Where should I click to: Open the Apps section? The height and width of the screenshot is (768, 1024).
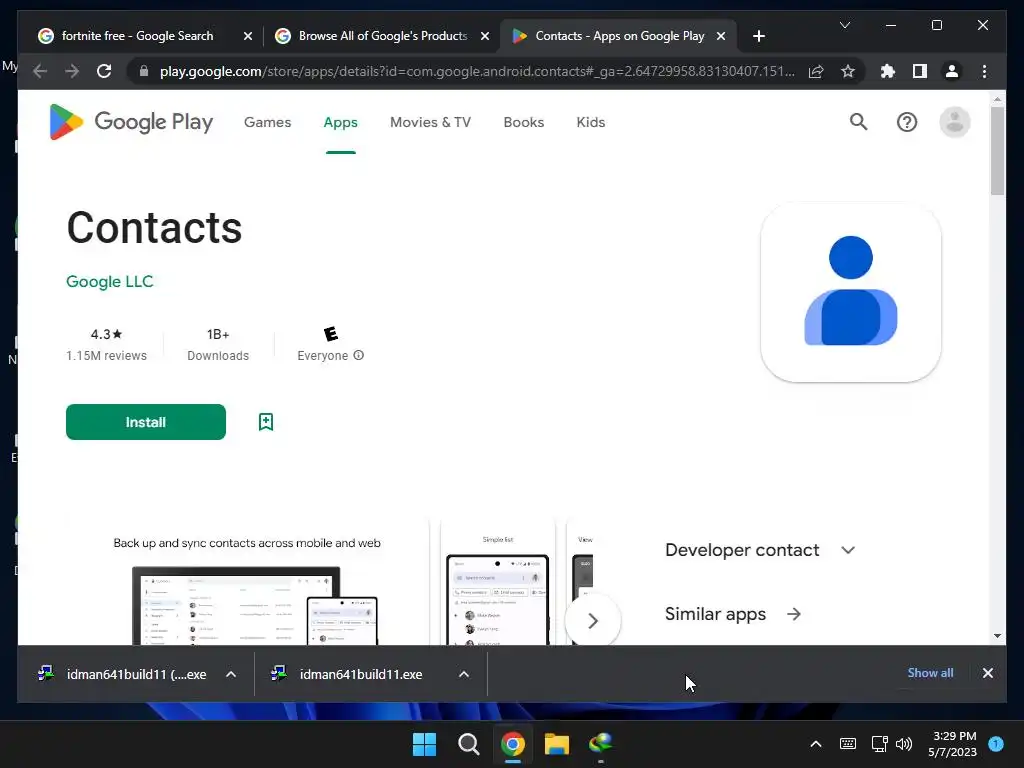[x=340, y=122]
